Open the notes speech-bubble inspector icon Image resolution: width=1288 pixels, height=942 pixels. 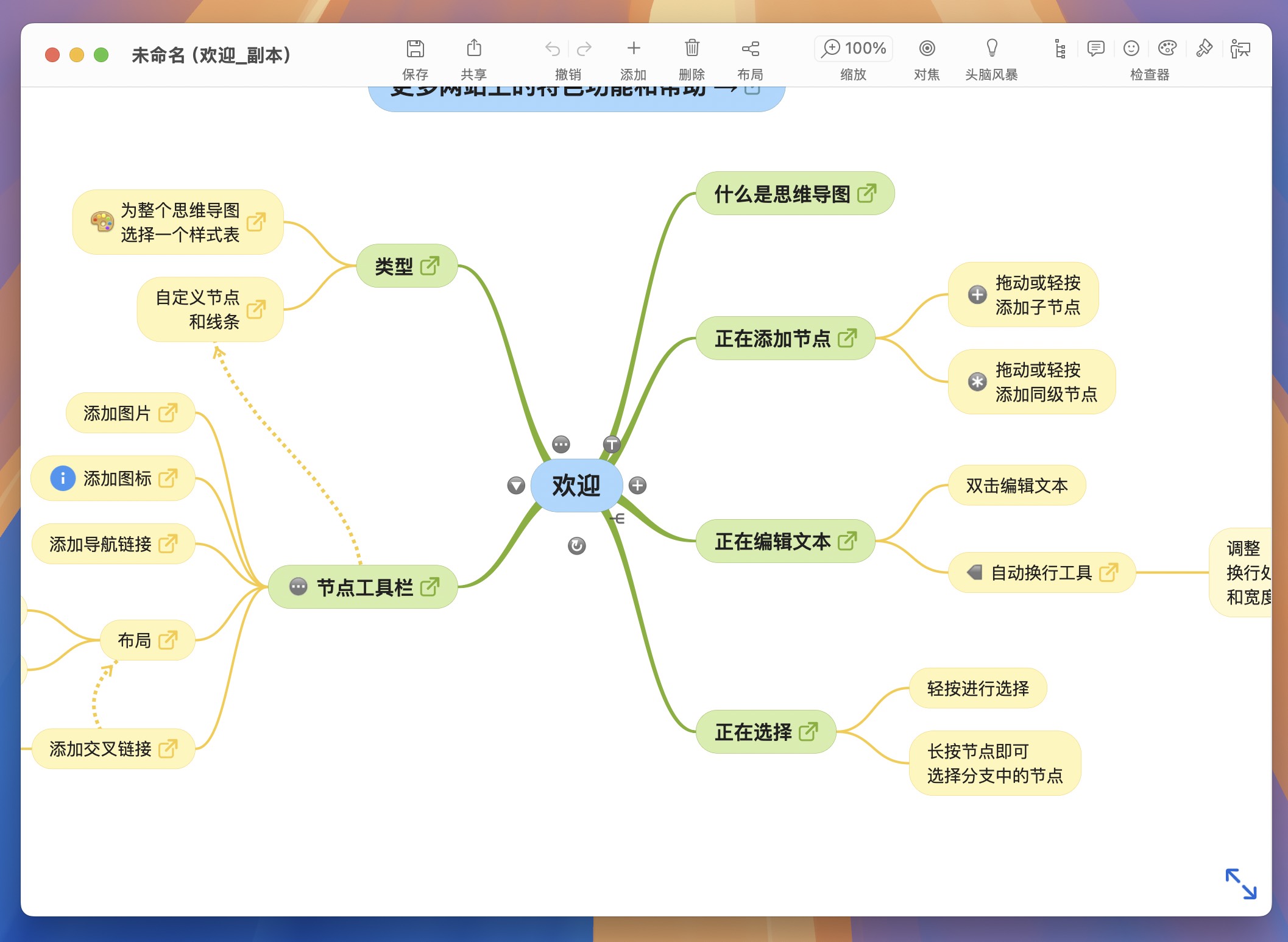[x=1095, y=48]
